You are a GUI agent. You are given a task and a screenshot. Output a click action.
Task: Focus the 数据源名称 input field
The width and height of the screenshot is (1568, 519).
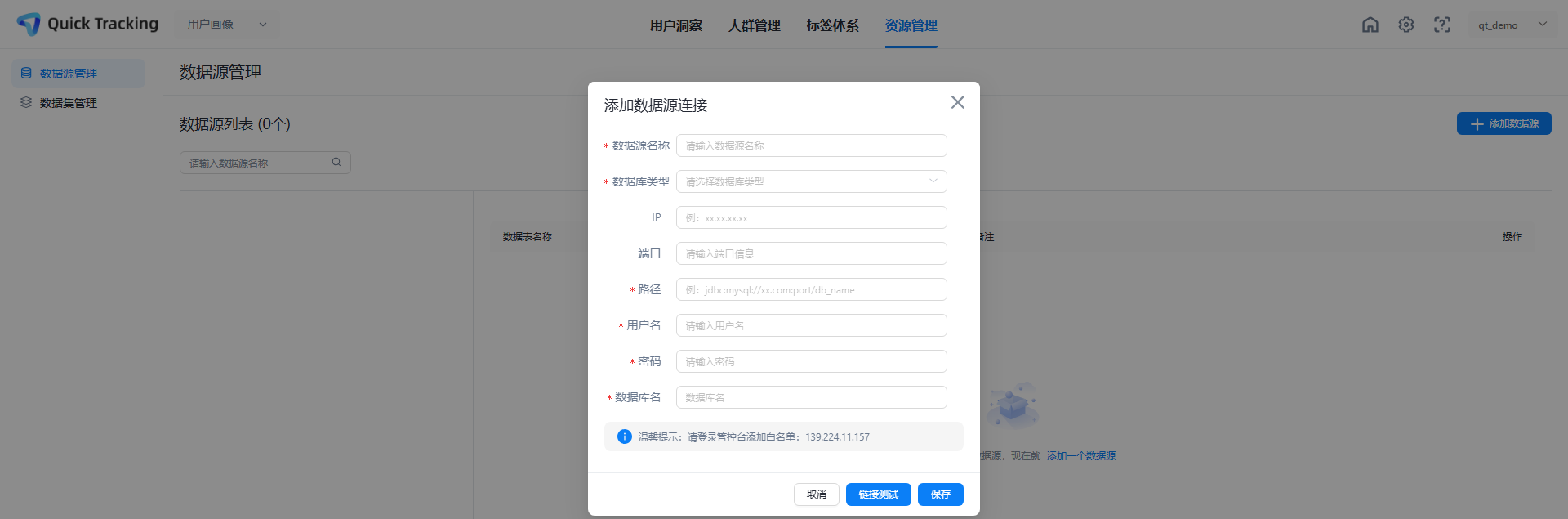pos(812,145)
